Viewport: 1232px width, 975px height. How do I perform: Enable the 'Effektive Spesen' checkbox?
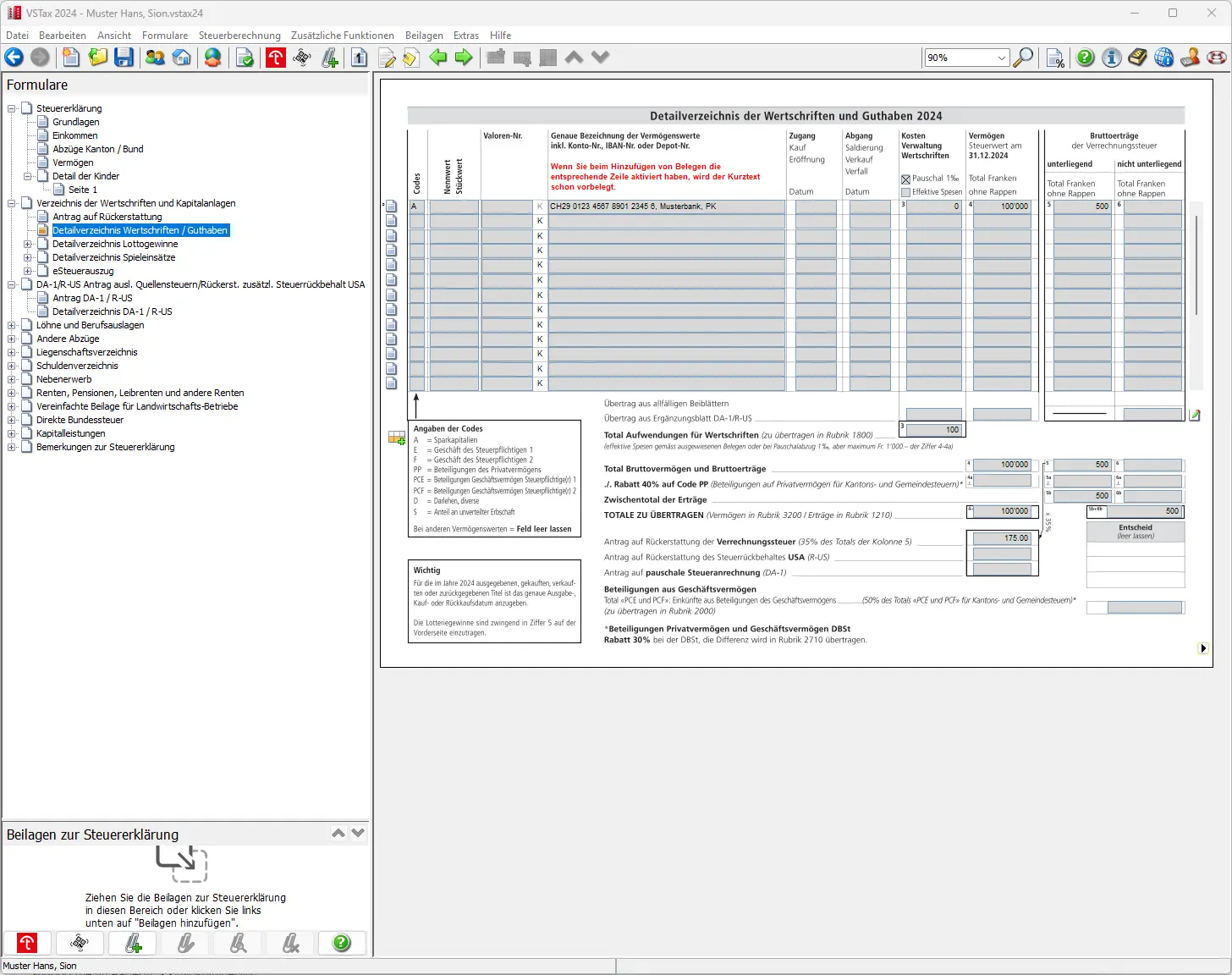click(x=906, y=192)
